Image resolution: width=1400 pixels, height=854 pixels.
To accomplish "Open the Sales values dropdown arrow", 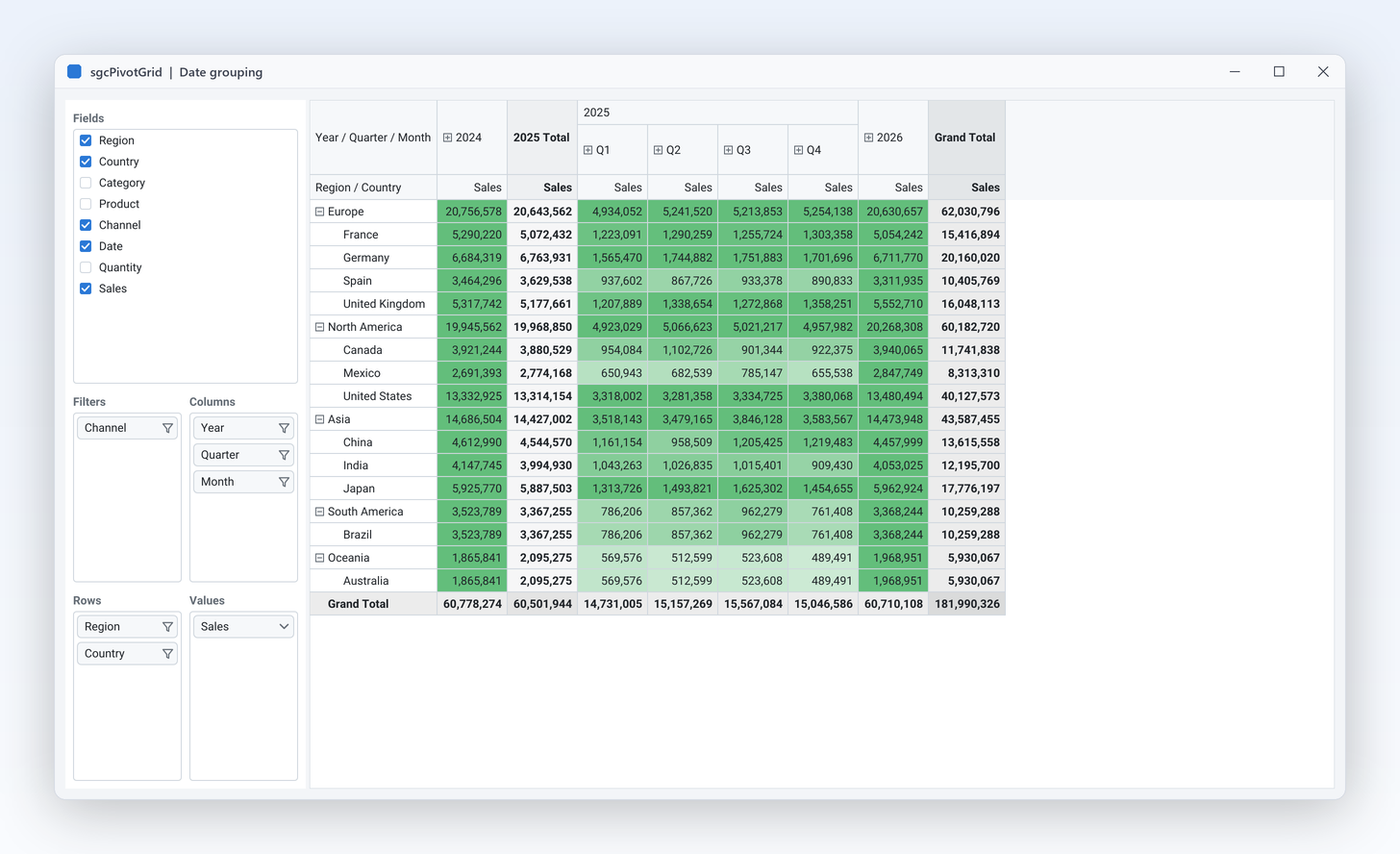I will (284, 627).
